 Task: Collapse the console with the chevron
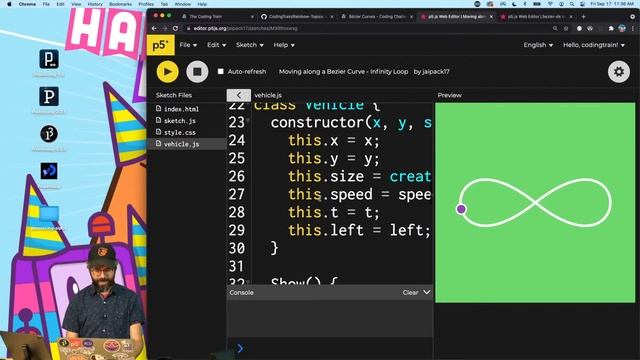[x=427, y=292]
